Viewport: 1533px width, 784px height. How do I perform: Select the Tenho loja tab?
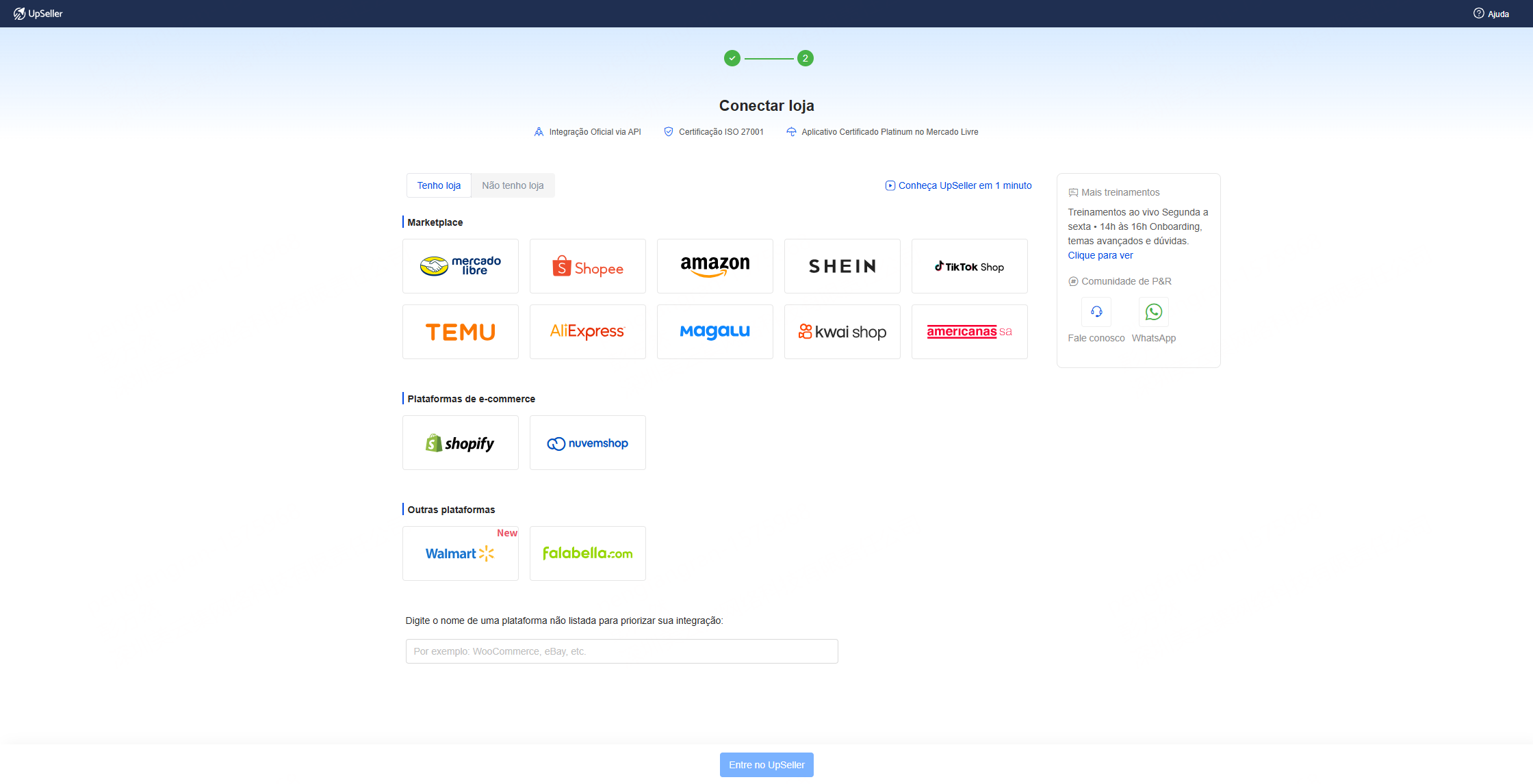click(439, 185)
